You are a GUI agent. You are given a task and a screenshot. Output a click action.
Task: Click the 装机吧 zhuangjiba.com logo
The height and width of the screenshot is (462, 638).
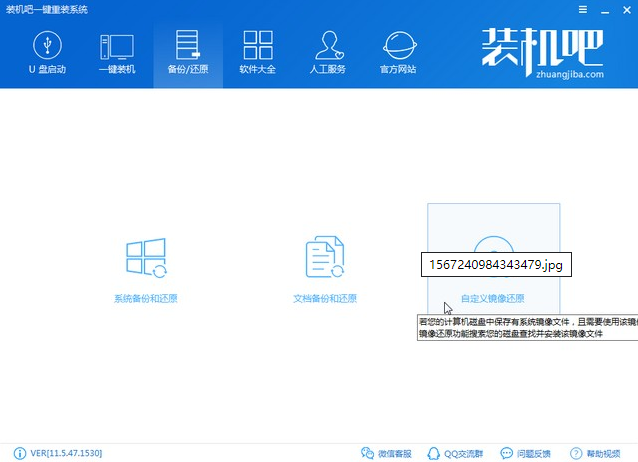tap(543, 53)
